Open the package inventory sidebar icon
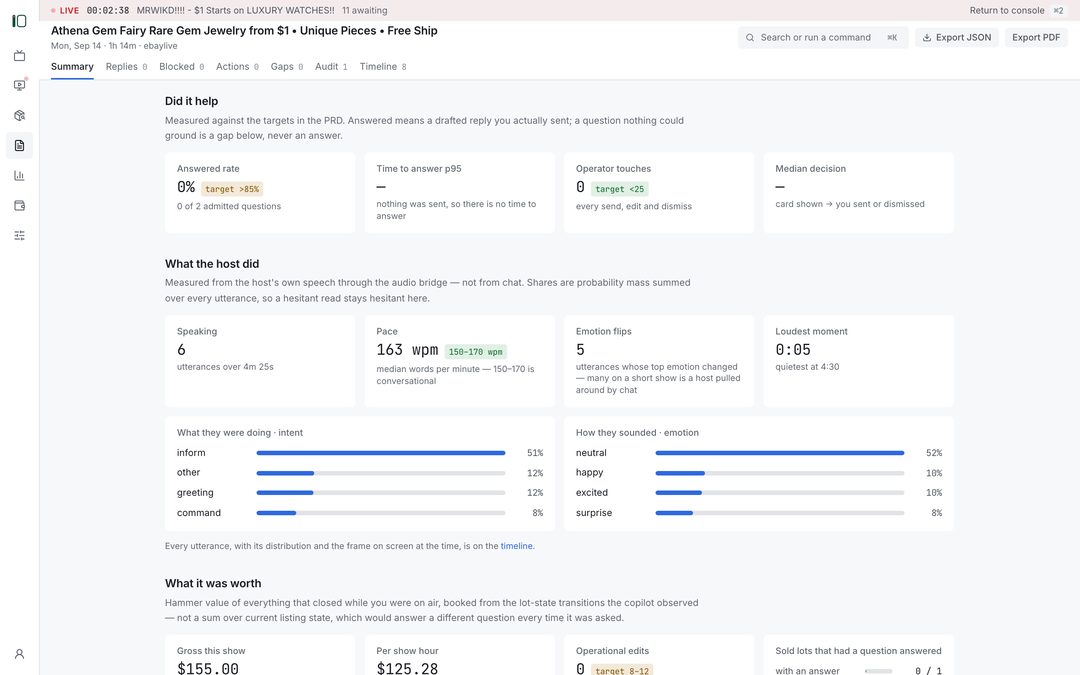Image resolution: width=1080 pixels, height=675 pixels. point(19,116)
